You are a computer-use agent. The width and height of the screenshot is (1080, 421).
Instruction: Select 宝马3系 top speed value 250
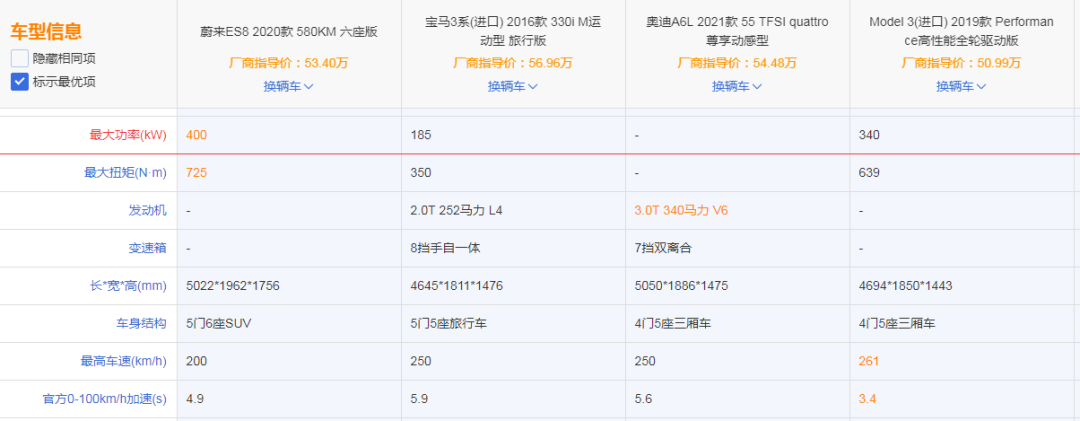[x=420, y=361]
